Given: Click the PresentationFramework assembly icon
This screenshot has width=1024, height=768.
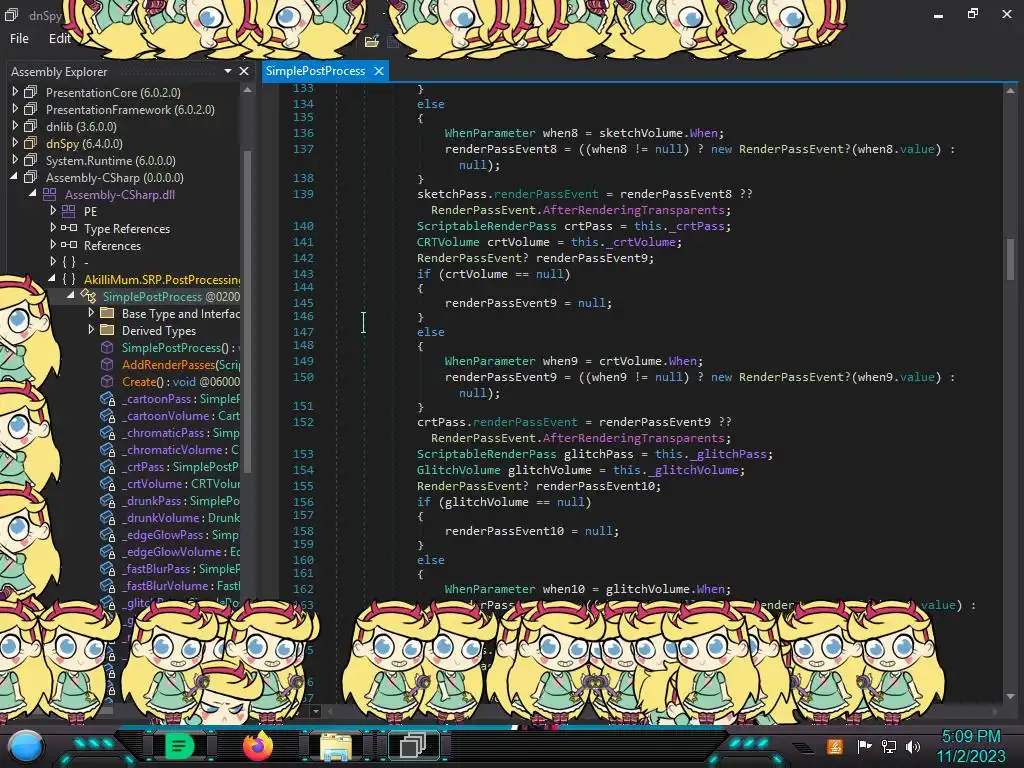Looking at the screenshot, I should 31,110.
